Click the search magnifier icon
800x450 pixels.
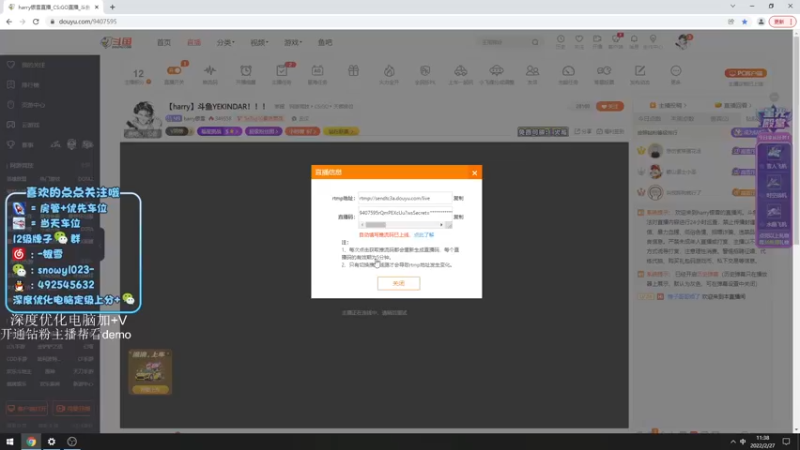(535, 42)
